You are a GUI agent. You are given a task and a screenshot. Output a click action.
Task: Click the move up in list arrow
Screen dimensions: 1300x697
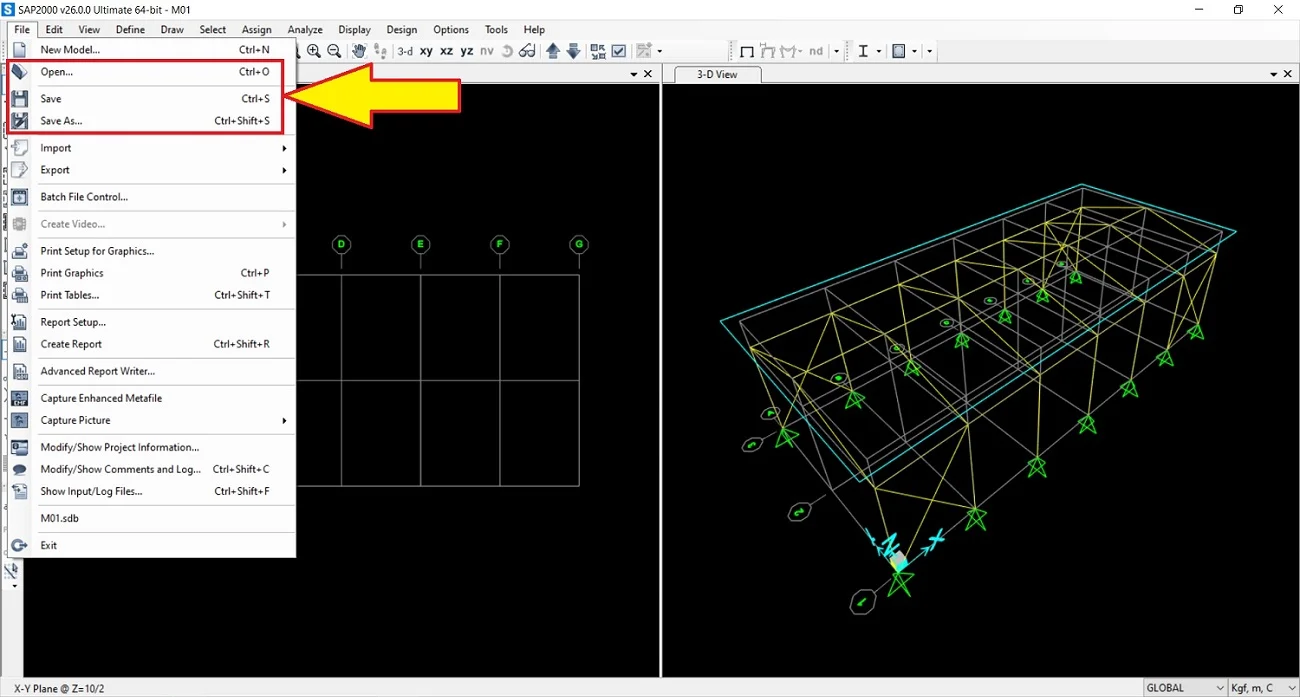coord(553,51)
